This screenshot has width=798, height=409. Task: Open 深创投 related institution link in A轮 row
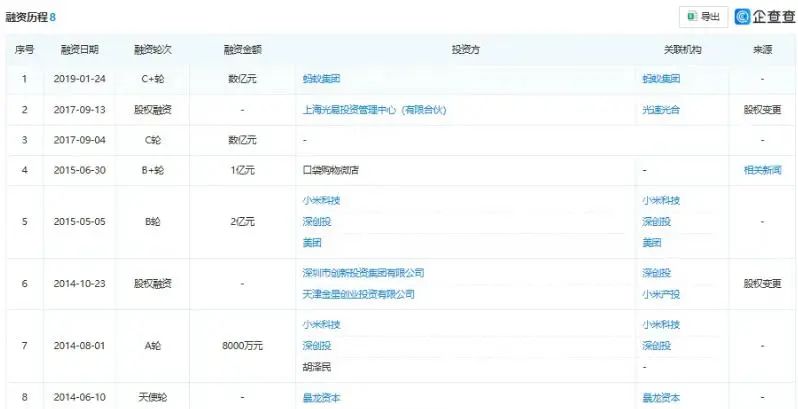point(657,346)
